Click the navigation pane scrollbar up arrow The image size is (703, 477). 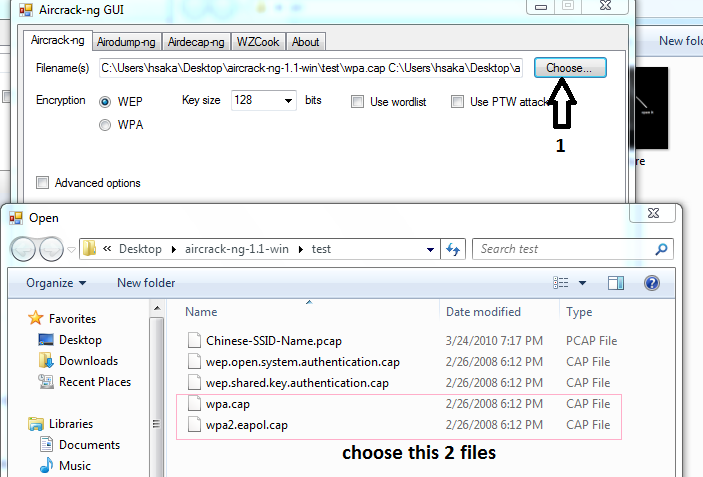pos(156,308)
